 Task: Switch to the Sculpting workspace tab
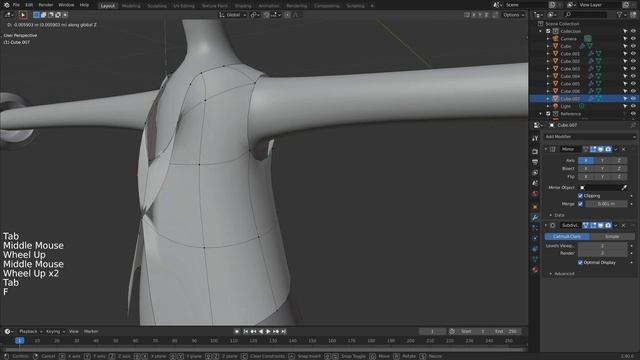157,6
